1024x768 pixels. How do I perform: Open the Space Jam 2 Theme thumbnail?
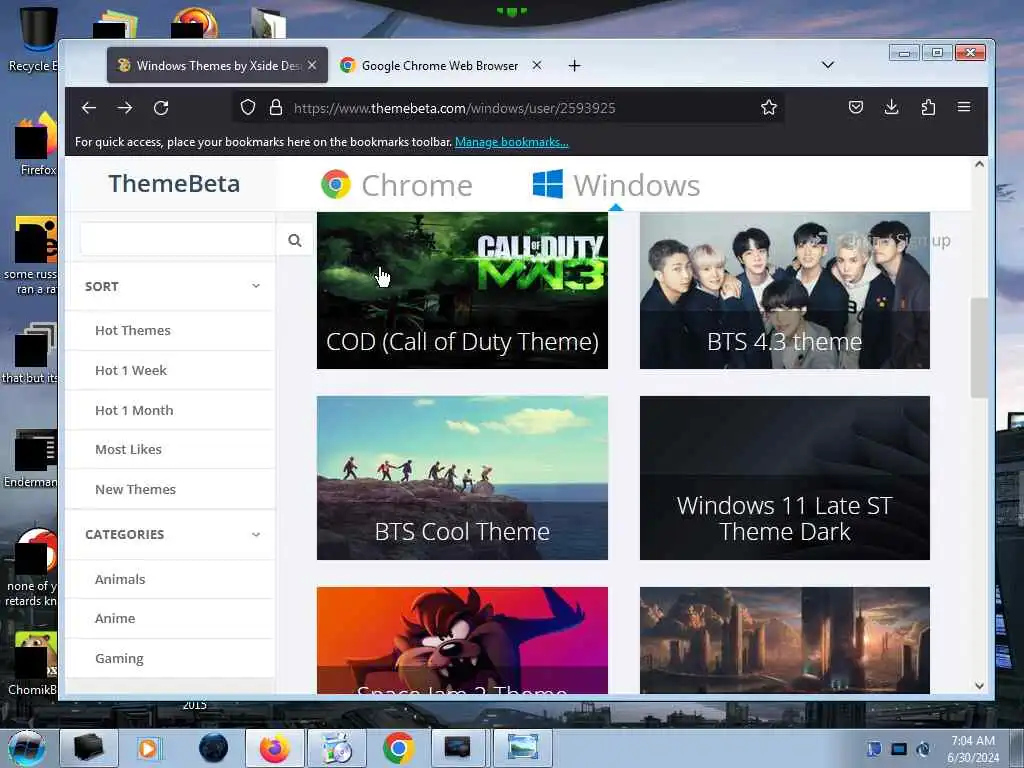point(462,640)
